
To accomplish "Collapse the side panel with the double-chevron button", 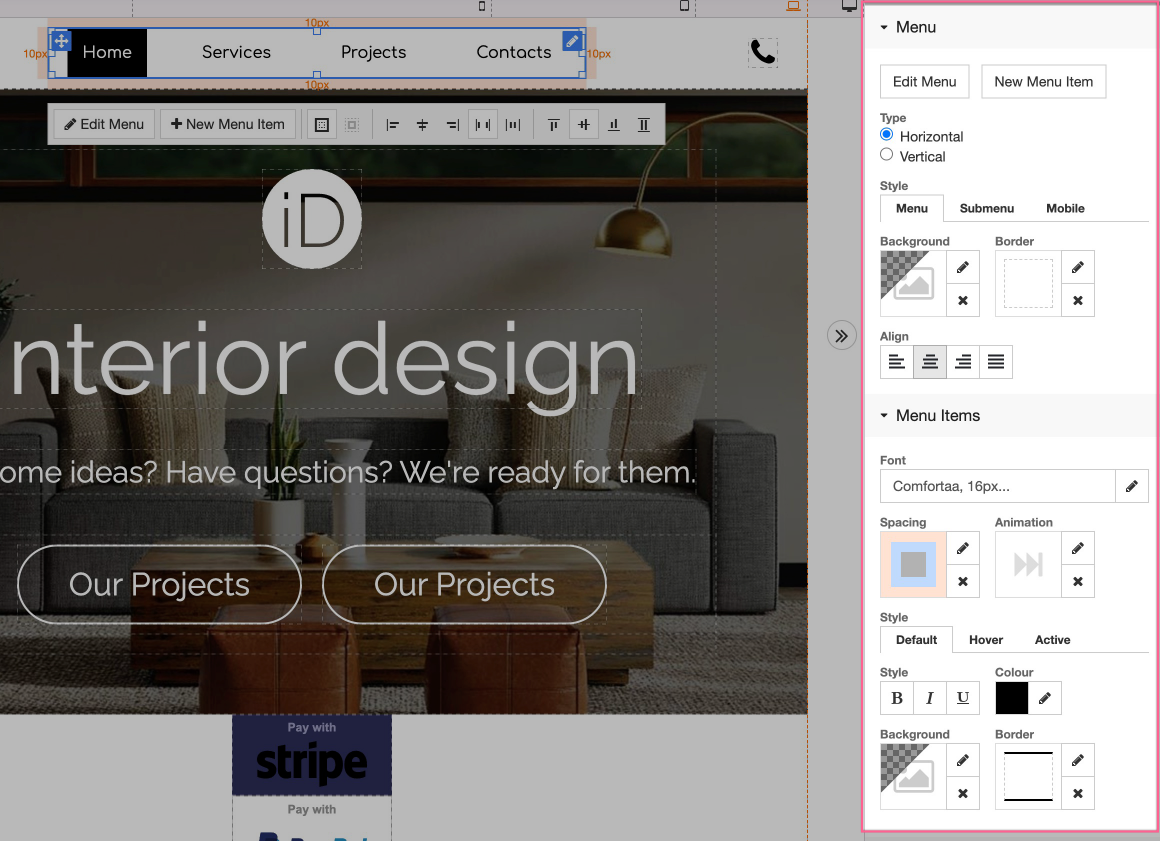I will [x=841, y=336].
